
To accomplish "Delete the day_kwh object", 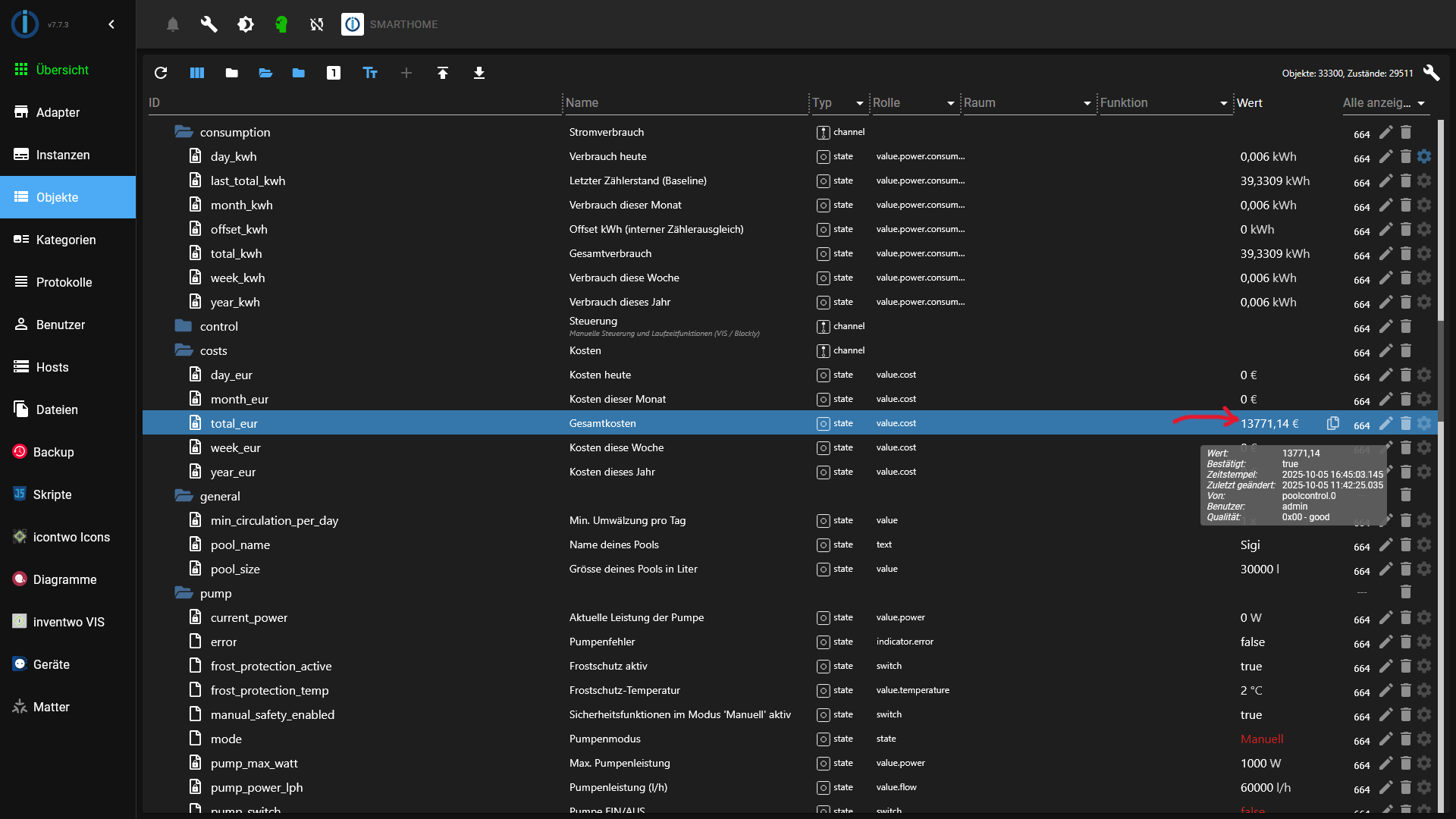I will point(1405,156).
